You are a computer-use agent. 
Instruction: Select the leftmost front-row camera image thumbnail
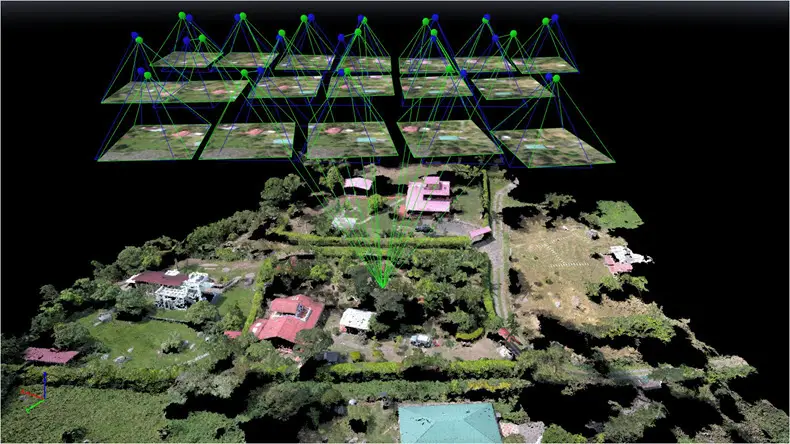(x=152, y=141)
